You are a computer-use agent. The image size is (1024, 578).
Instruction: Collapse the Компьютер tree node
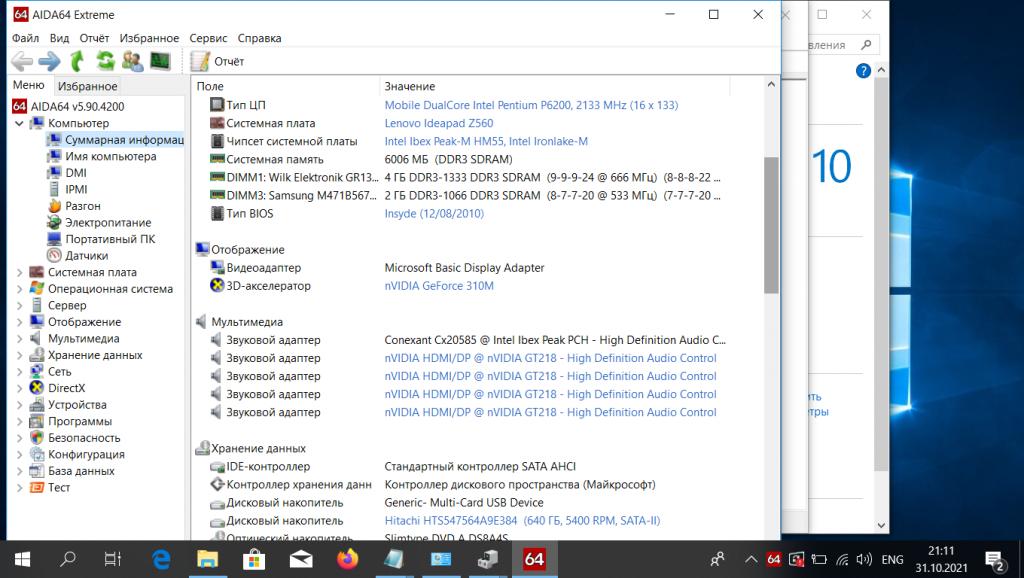click(x=19, y=123)
